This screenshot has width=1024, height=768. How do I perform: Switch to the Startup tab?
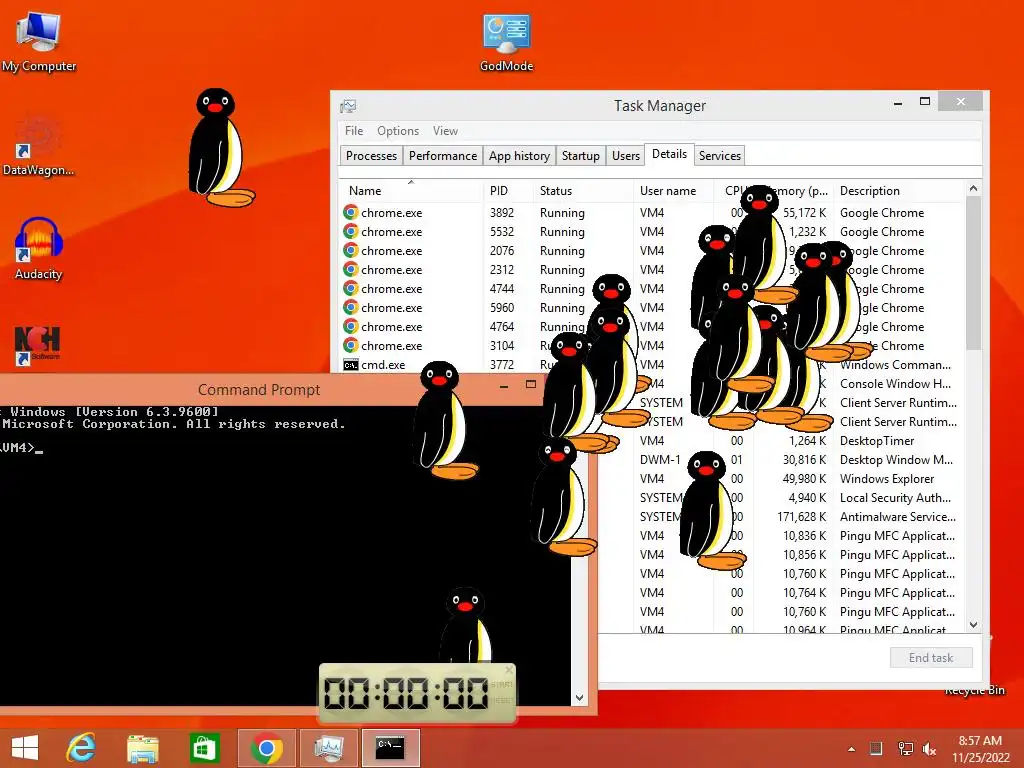(x=581, y=155)
